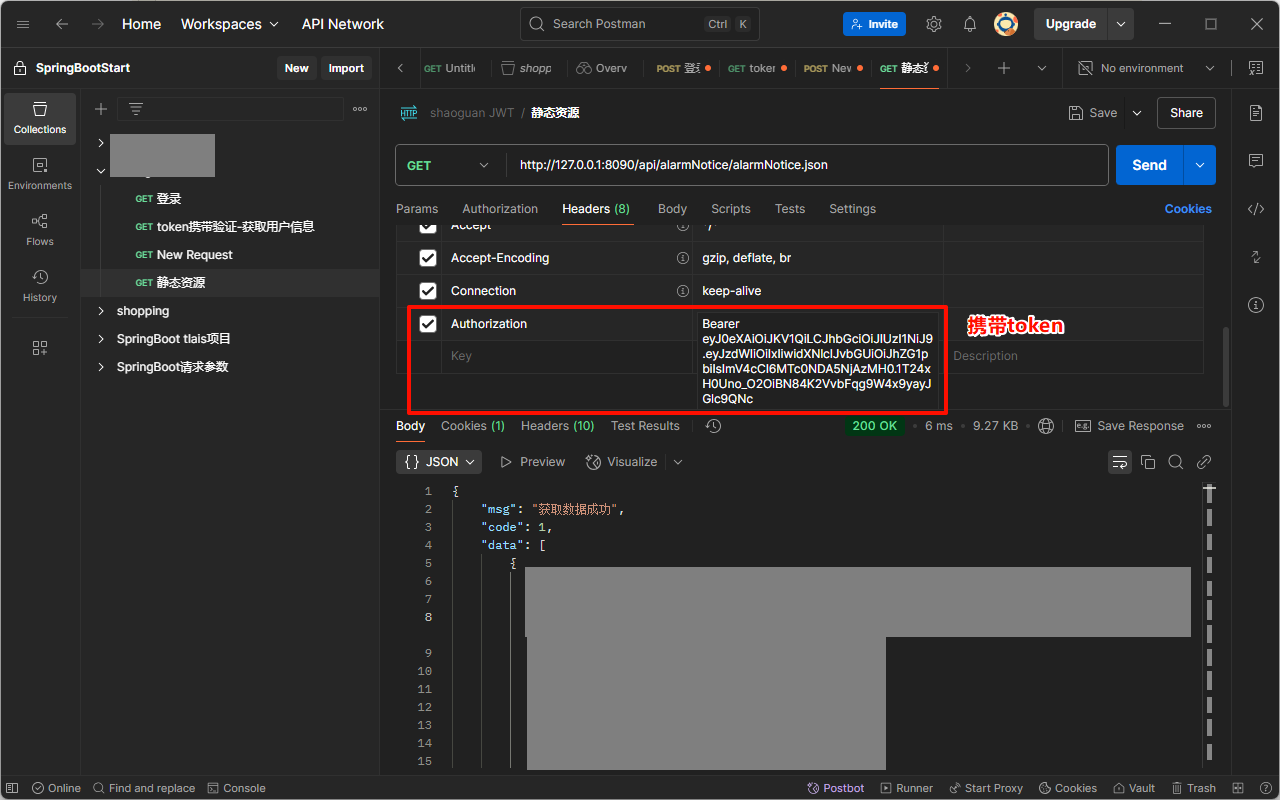Open the configure workspace sidebar icon
1280x800 pixels.
point(40,348)
